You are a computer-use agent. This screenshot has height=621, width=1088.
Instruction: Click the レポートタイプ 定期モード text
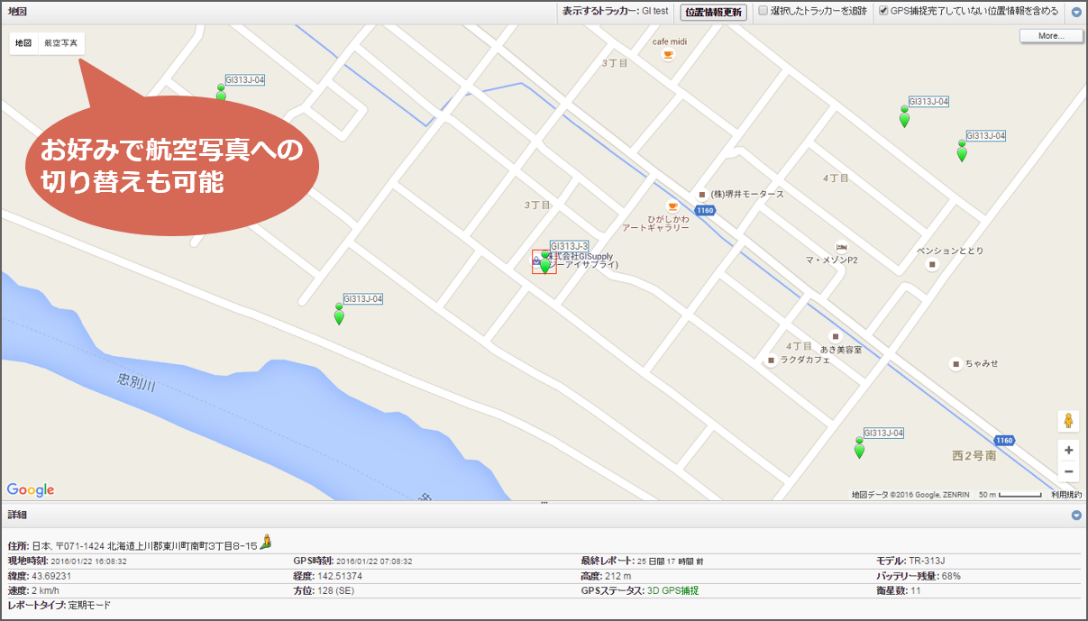pyautogui.click(x=59, y=605)
